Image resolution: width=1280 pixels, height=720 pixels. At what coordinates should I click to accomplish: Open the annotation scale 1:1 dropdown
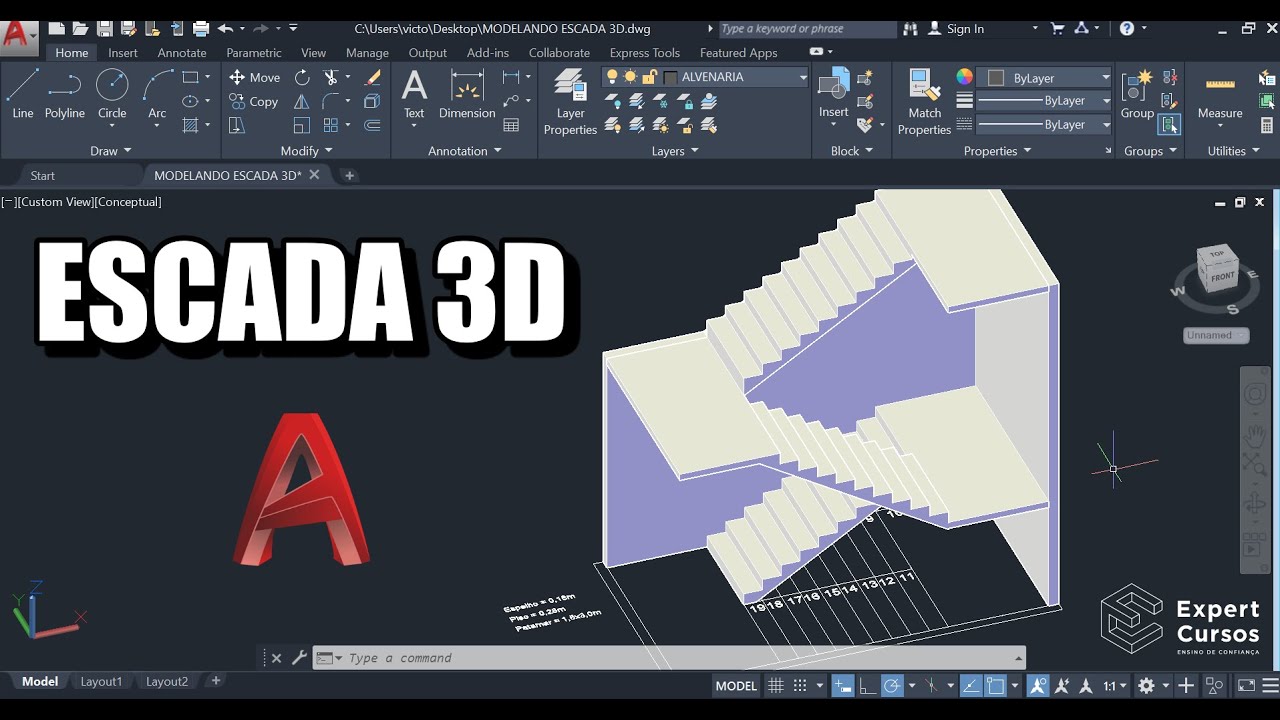(1115, 686)
